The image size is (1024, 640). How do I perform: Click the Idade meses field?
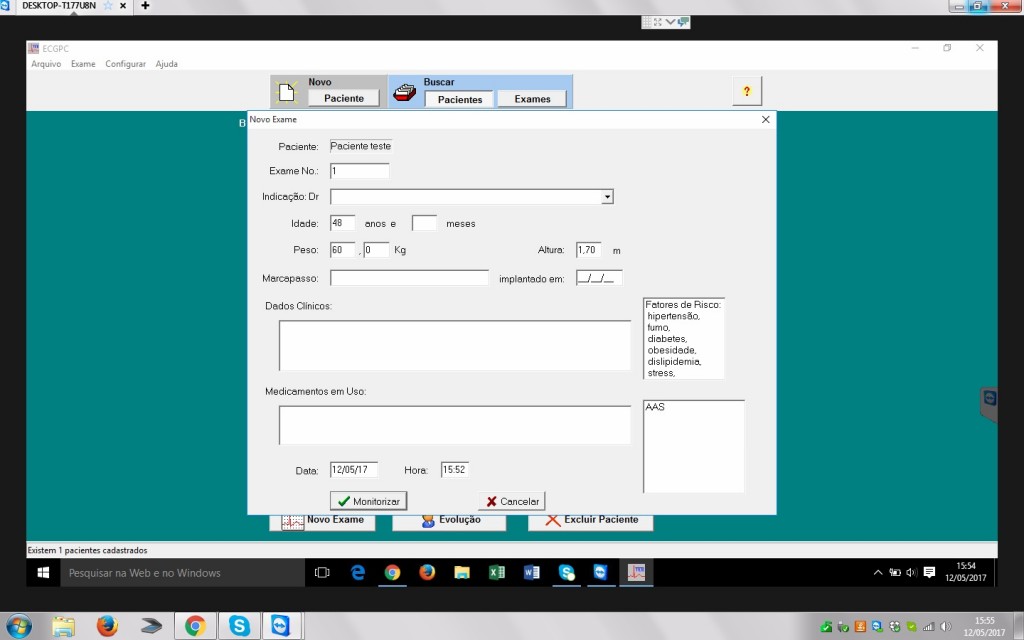tap(424, 223)
